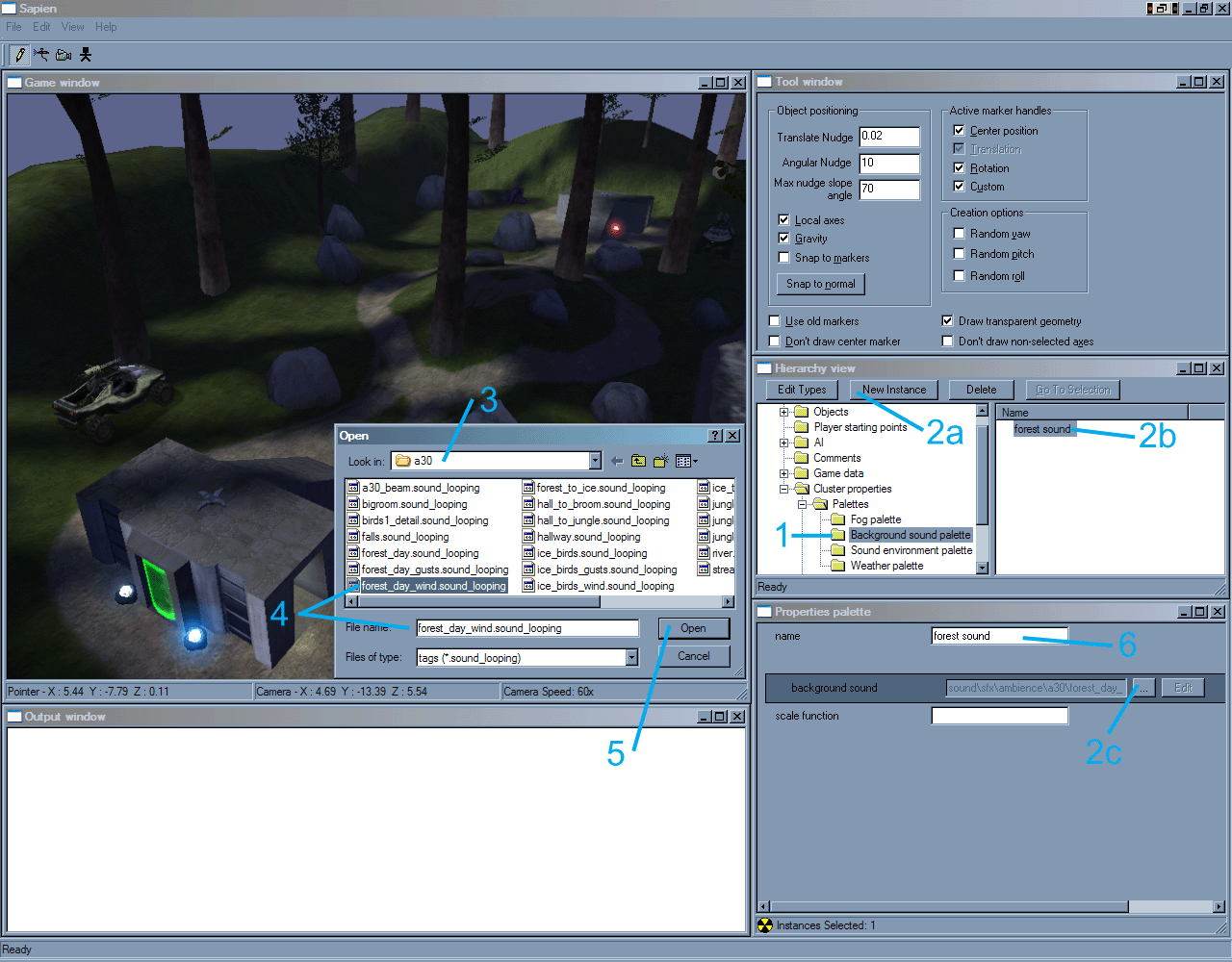Image resolution: width=1232 pixels, height=962 pixels.
Task: Click radiation icon in properties status bar
Action: pyautogui.click(x=765, y=925)
